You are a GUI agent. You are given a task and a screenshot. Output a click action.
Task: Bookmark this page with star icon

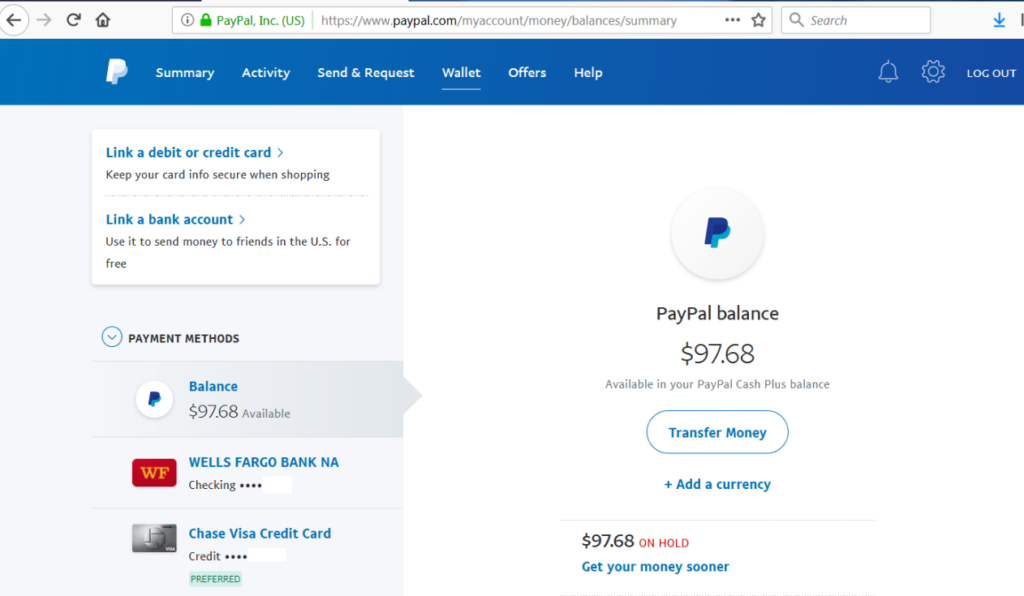tap(758, 20)
